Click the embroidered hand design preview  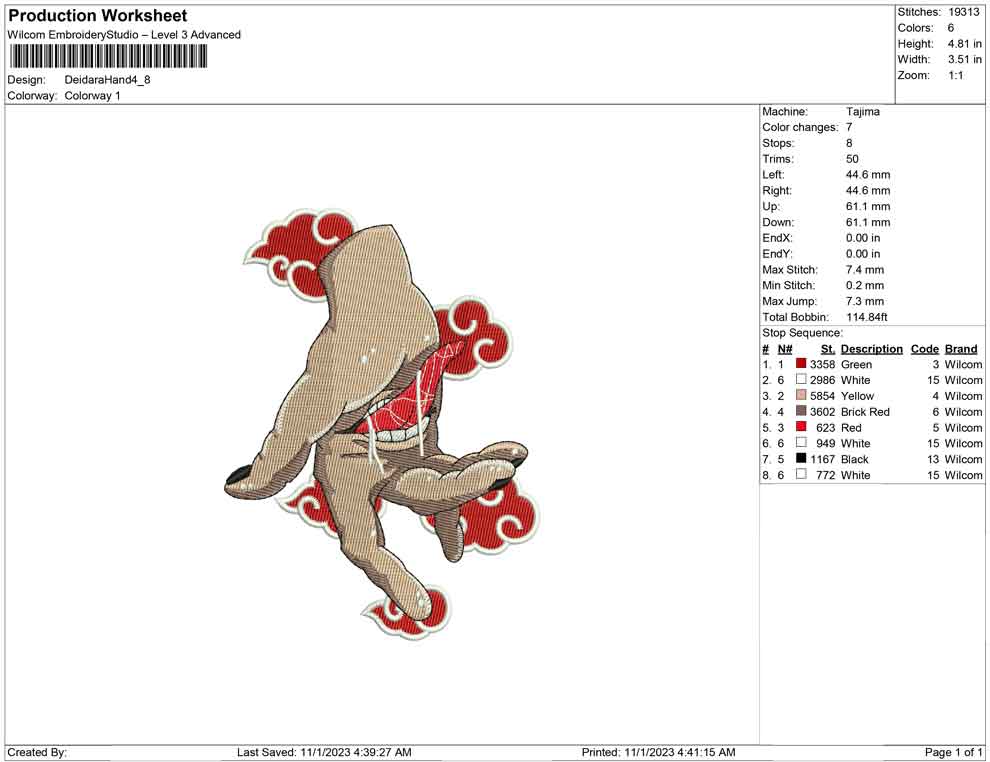383,423
